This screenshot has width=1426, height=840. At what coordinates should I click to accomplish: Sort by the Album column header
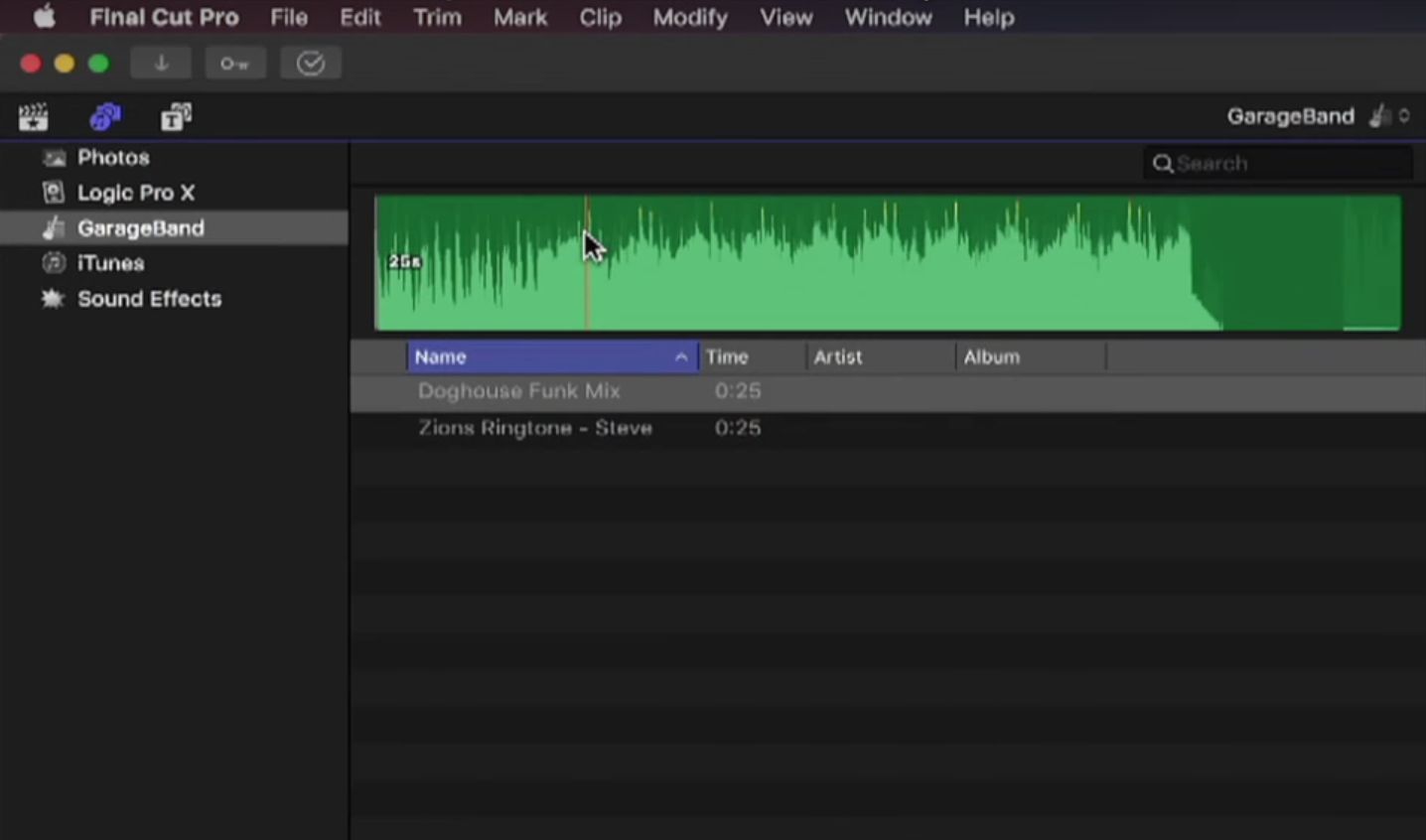point(1030,356)
